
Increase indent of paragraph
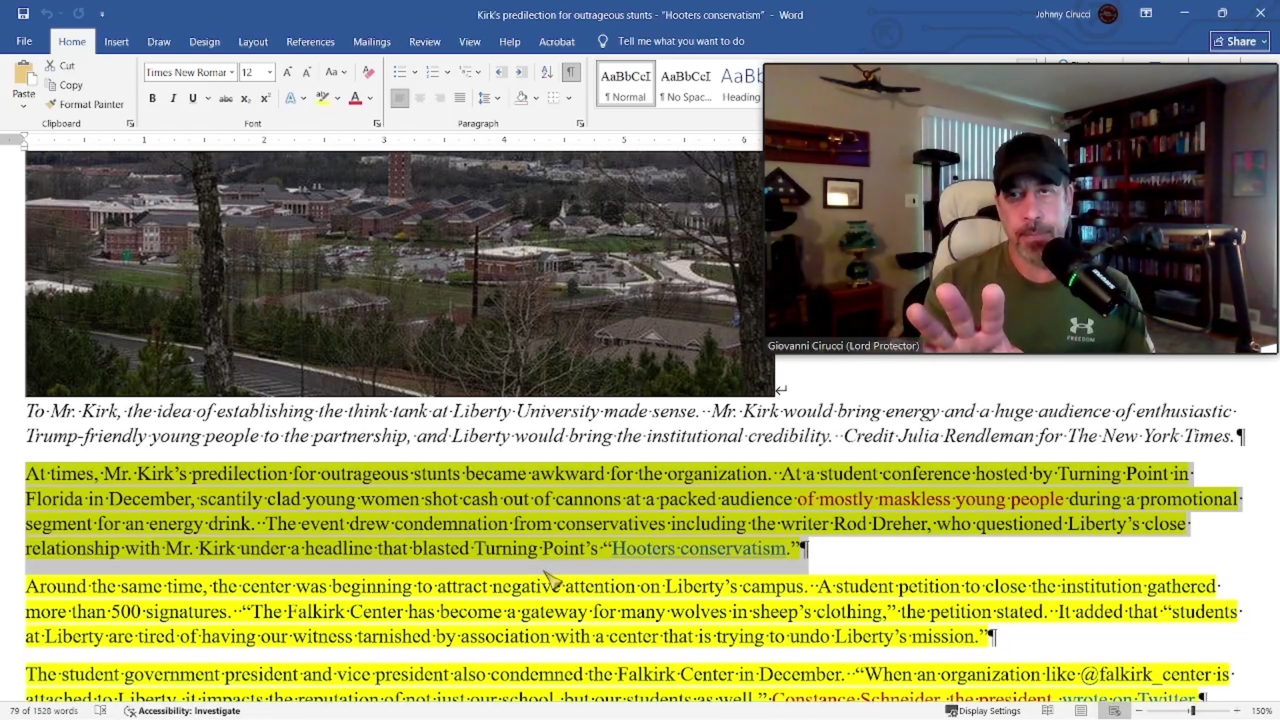[521, 72]
